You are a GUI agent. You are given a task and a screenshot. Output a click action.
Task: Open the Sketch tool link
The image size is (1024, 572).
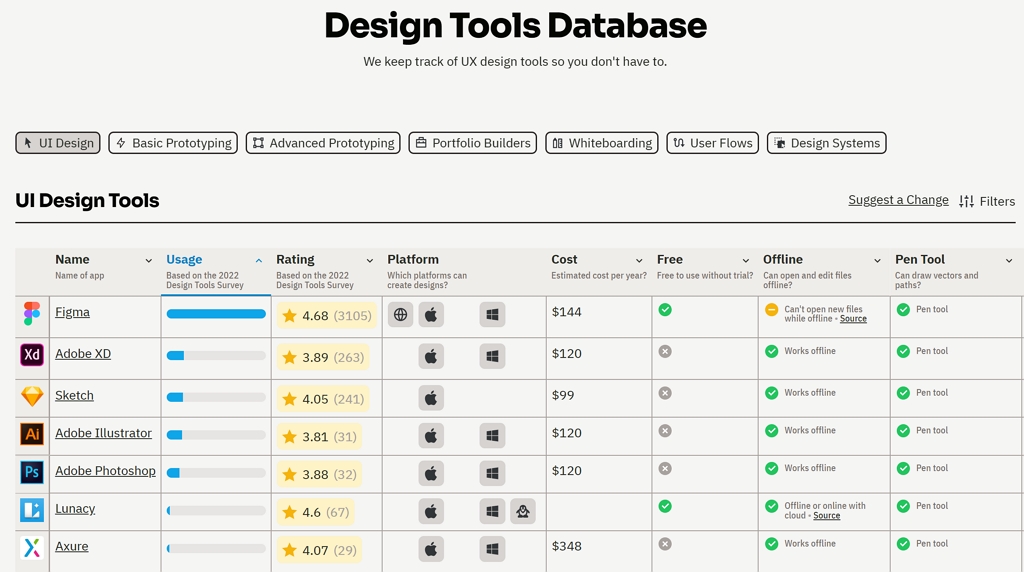[74, 396]
